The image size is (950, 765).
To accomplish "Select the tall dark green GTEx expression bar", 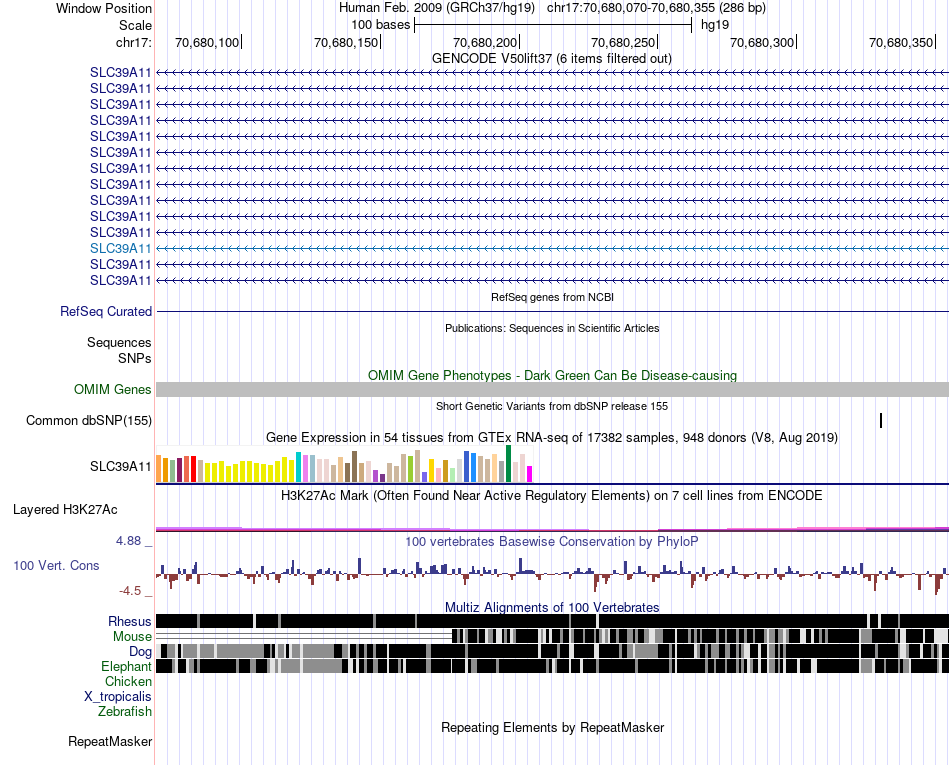I will [508, 464].
